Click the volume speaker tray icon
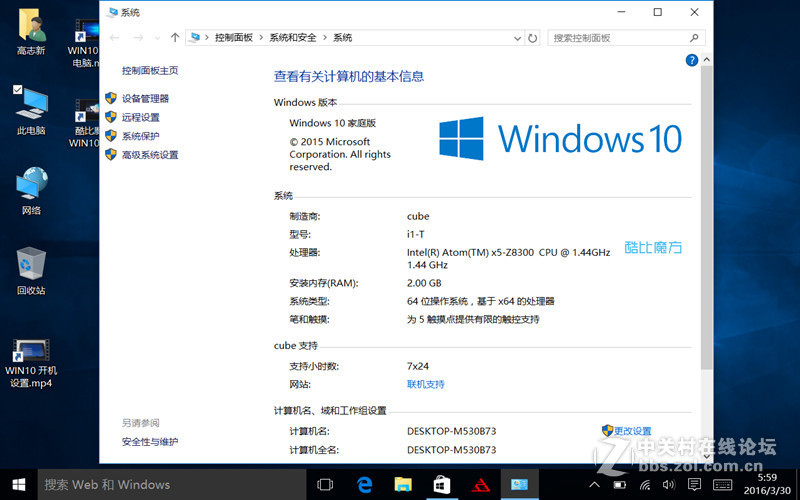 [668, 485]
